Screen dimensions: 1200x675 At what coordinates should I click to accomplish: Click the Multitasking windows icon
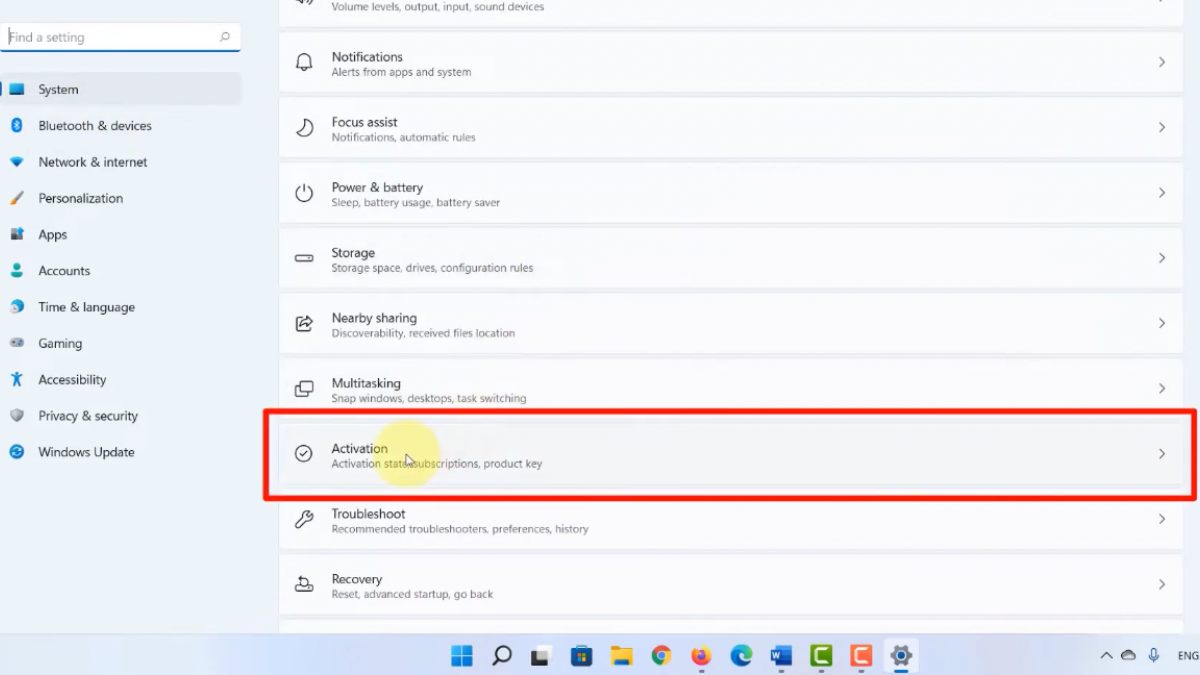pos(304,389)
